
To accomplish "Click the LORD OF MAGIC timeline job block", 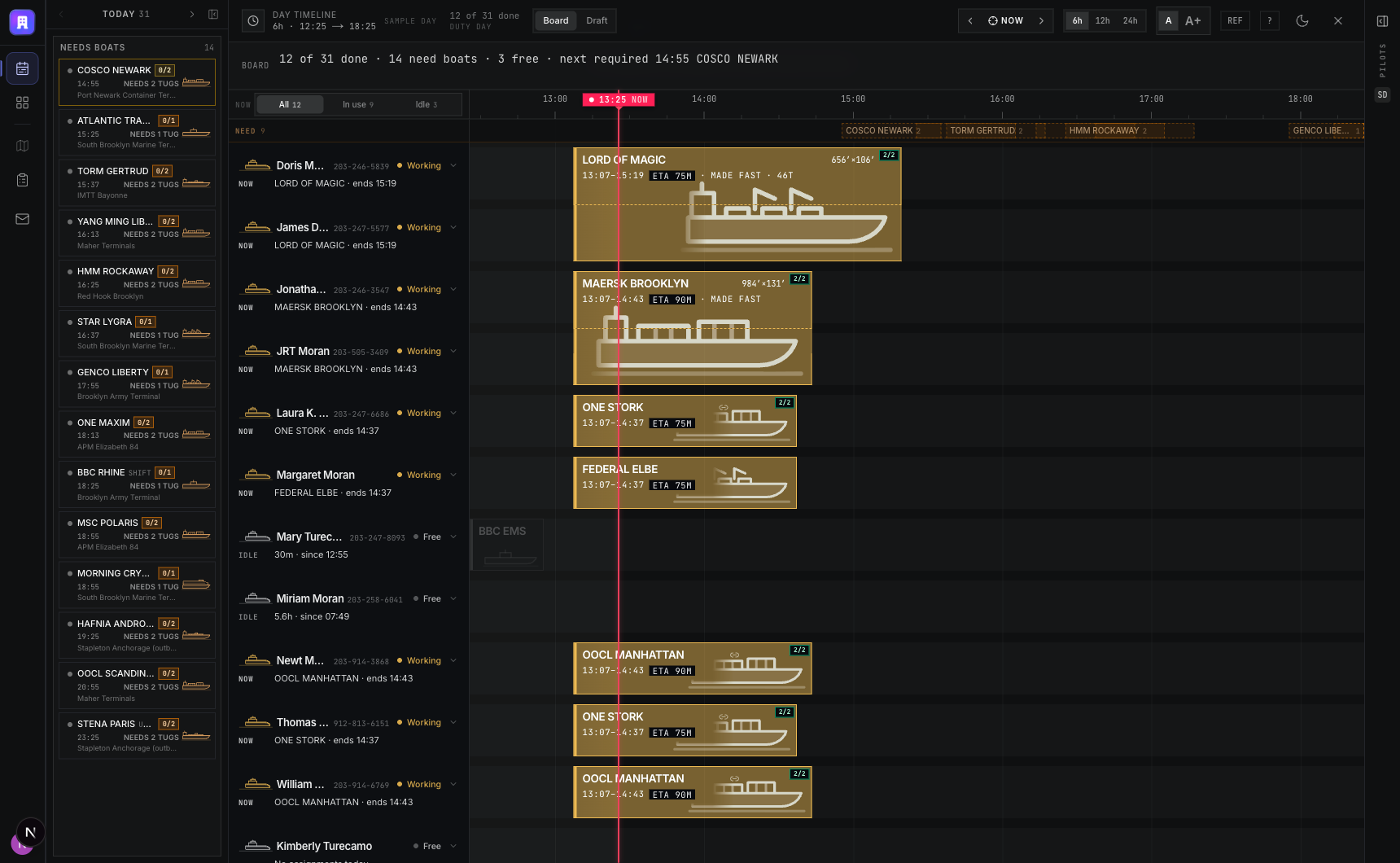I will (x=737, y=204).
